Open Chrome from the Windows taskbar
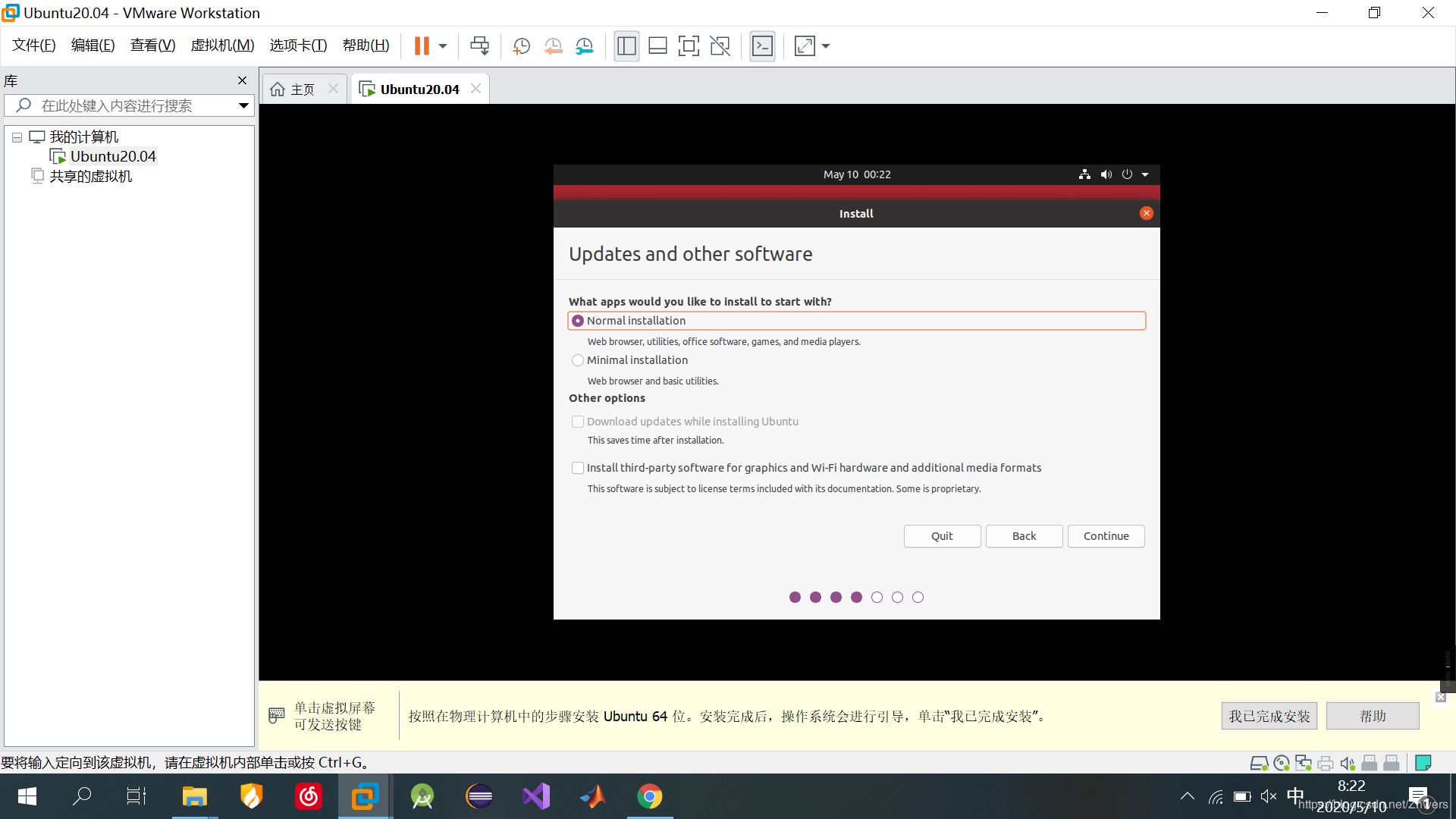 click(x=649, y=796)
